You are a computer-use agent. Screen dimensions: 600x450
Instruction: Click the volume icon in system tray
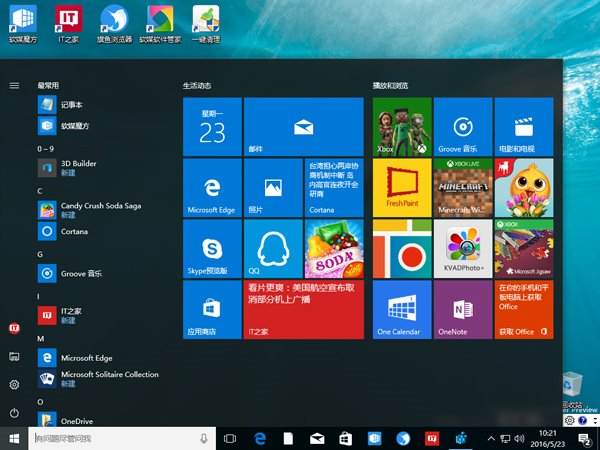[519, 439]
